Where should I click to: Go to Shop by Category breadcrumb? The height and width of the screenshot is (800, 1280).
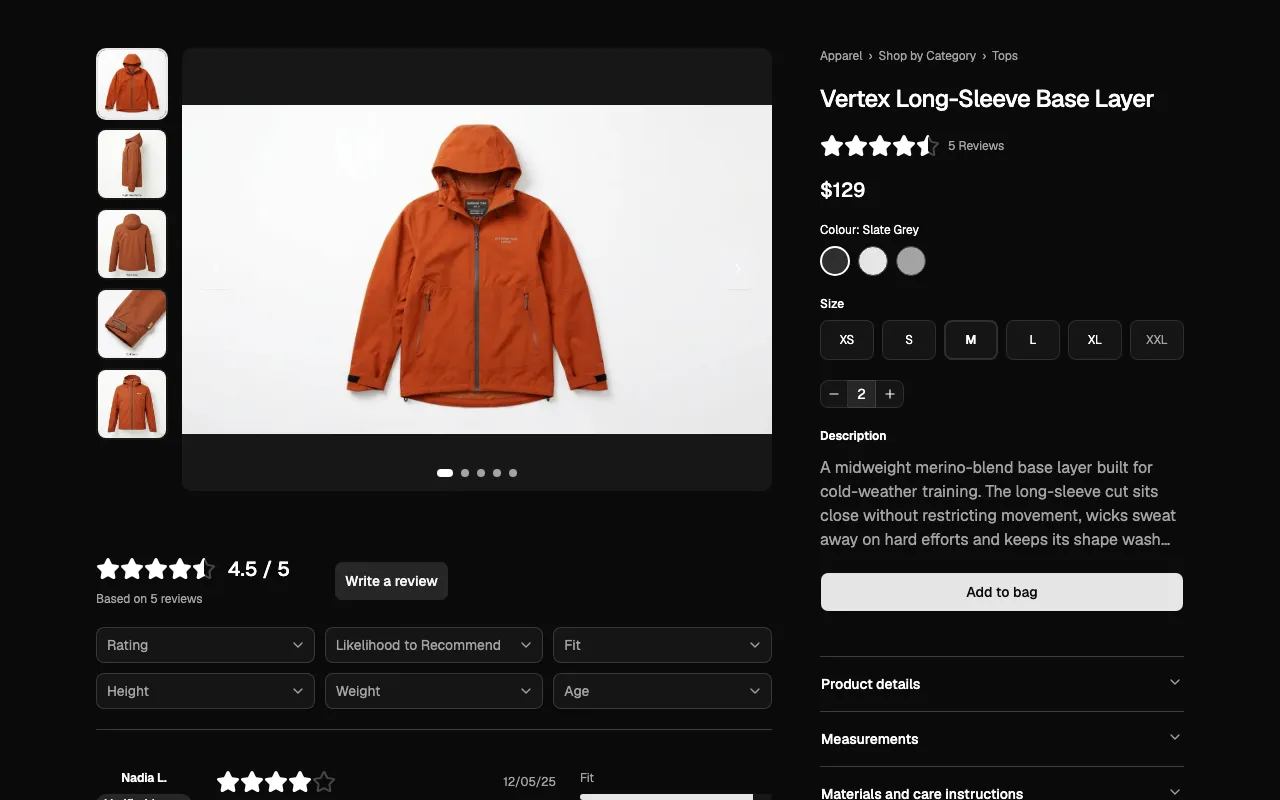tap(927, 56)
